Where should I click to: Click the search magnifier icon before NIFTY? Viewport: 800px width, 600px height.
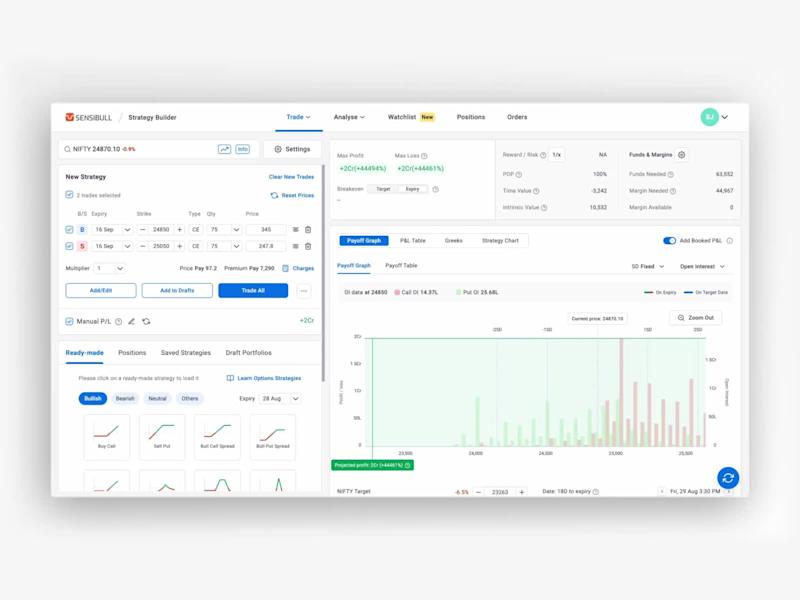[67, 149]
